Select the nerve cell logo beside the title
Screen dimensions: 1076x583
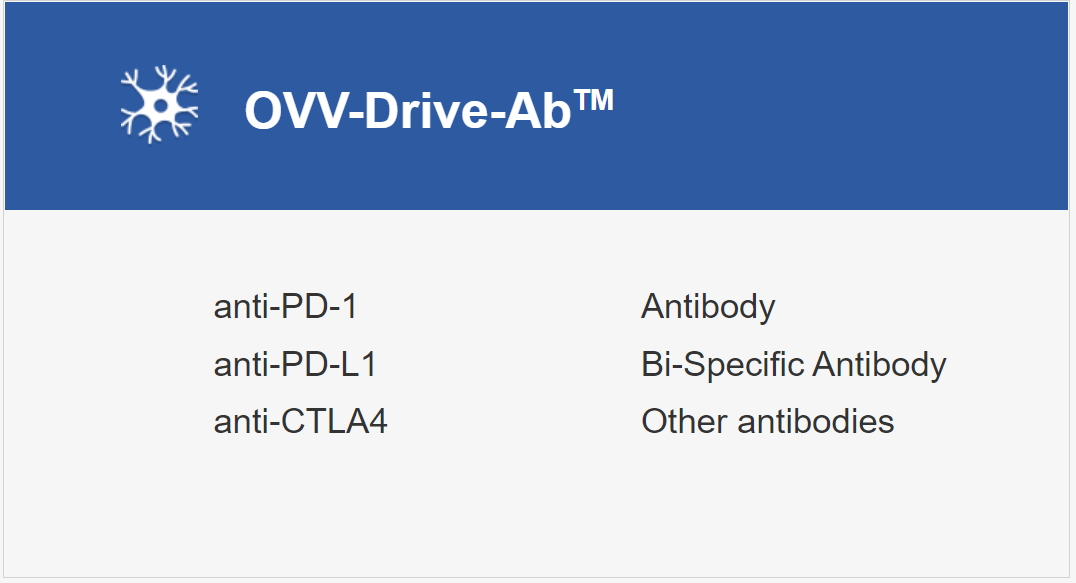159,104
